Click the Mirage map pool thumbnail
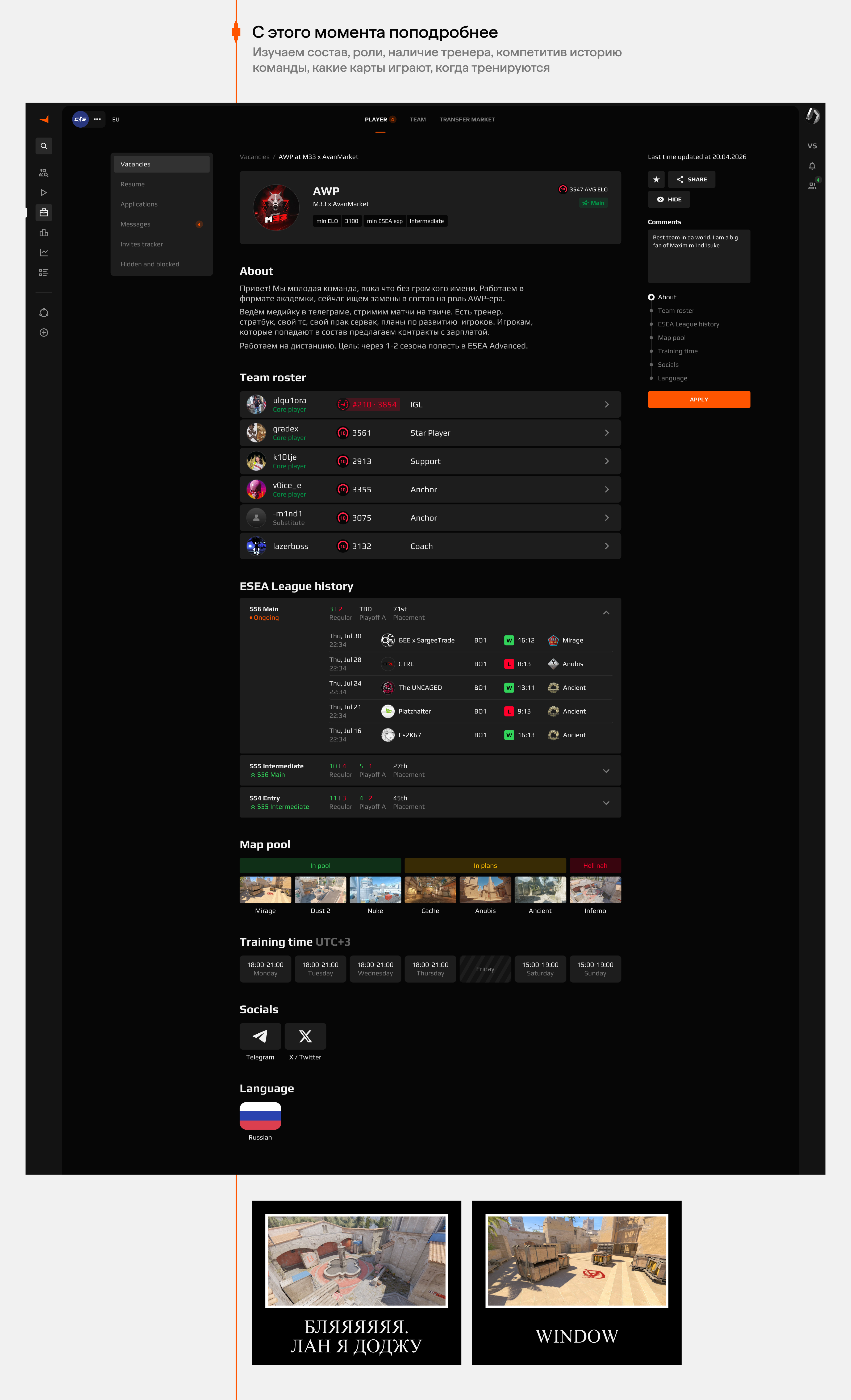Image resolution: width=851 pixels, height=1400 pixels. [x=265, y=890]
